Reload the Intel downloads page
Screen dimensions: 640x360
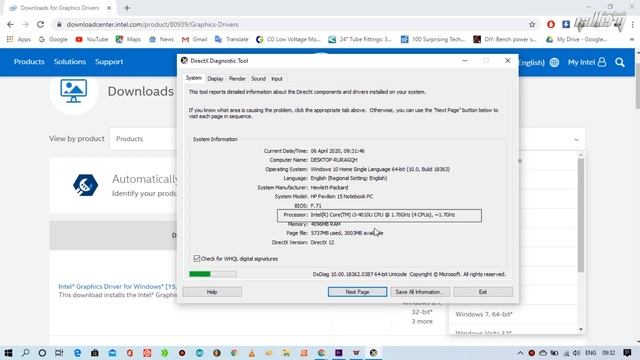tap(40, 24)
